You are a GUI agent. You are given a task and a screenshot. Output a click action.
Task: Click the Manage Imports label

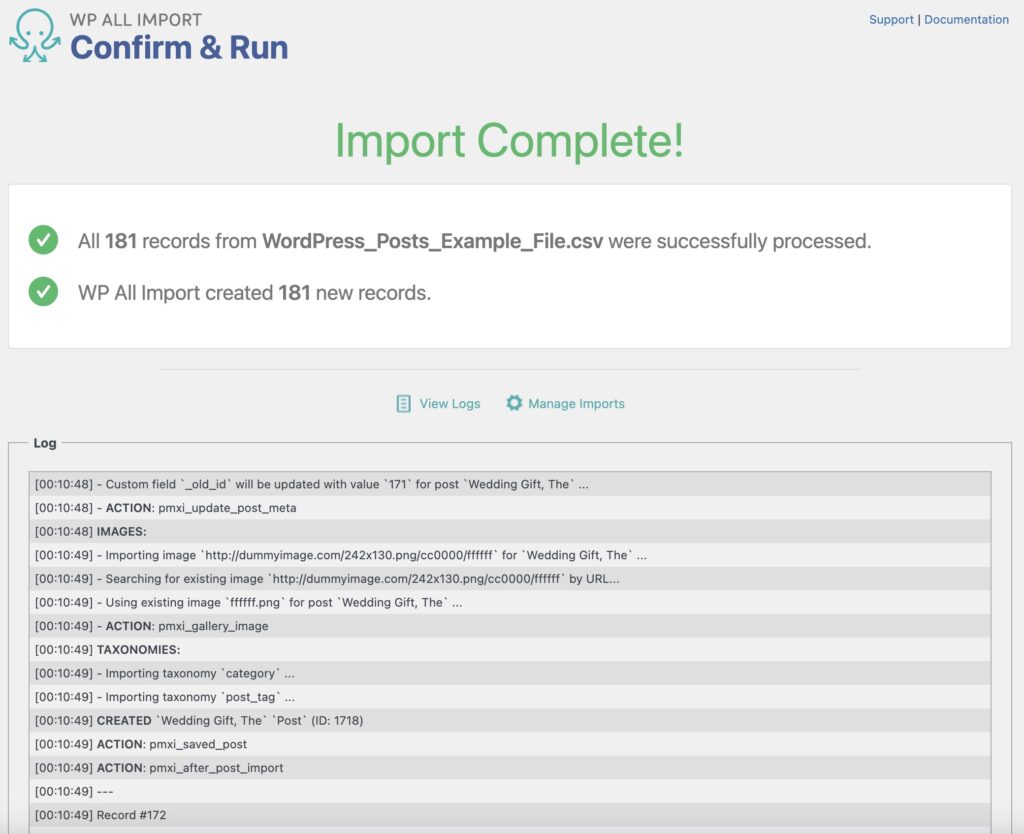click(577, 403)
